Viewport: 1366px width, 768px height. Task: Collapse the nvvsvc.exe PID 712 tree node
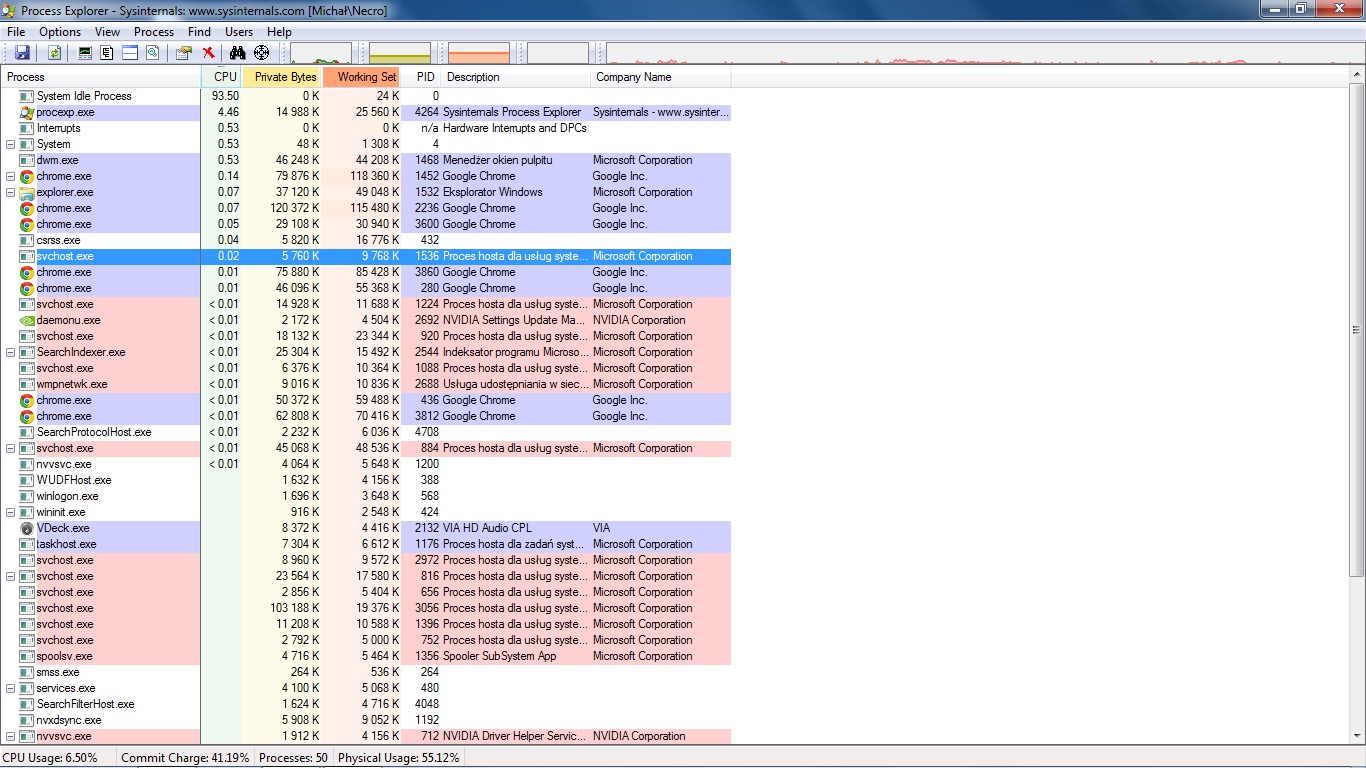tap(11, 736)
